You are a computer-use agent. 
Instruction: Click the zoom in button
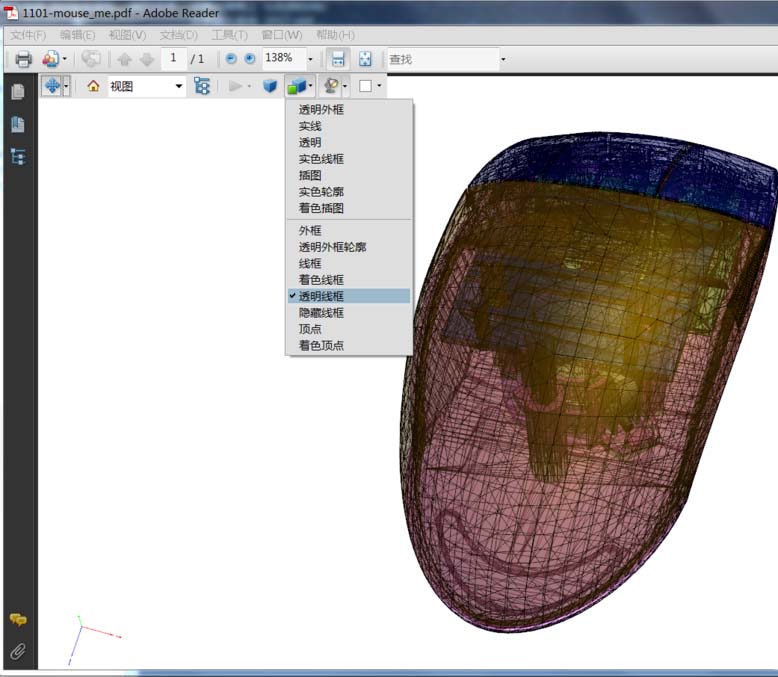pos(250,59)
